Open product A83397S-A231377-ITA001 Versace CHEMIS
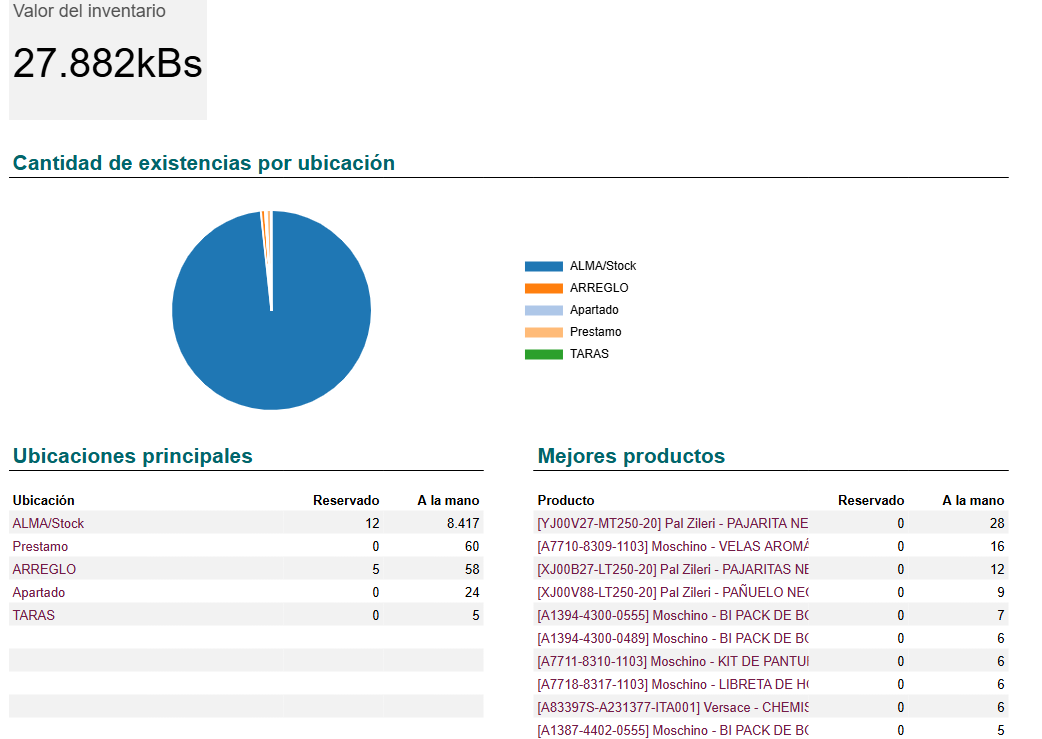Viewport: 1042px width, 739px height. coord(673,707)
